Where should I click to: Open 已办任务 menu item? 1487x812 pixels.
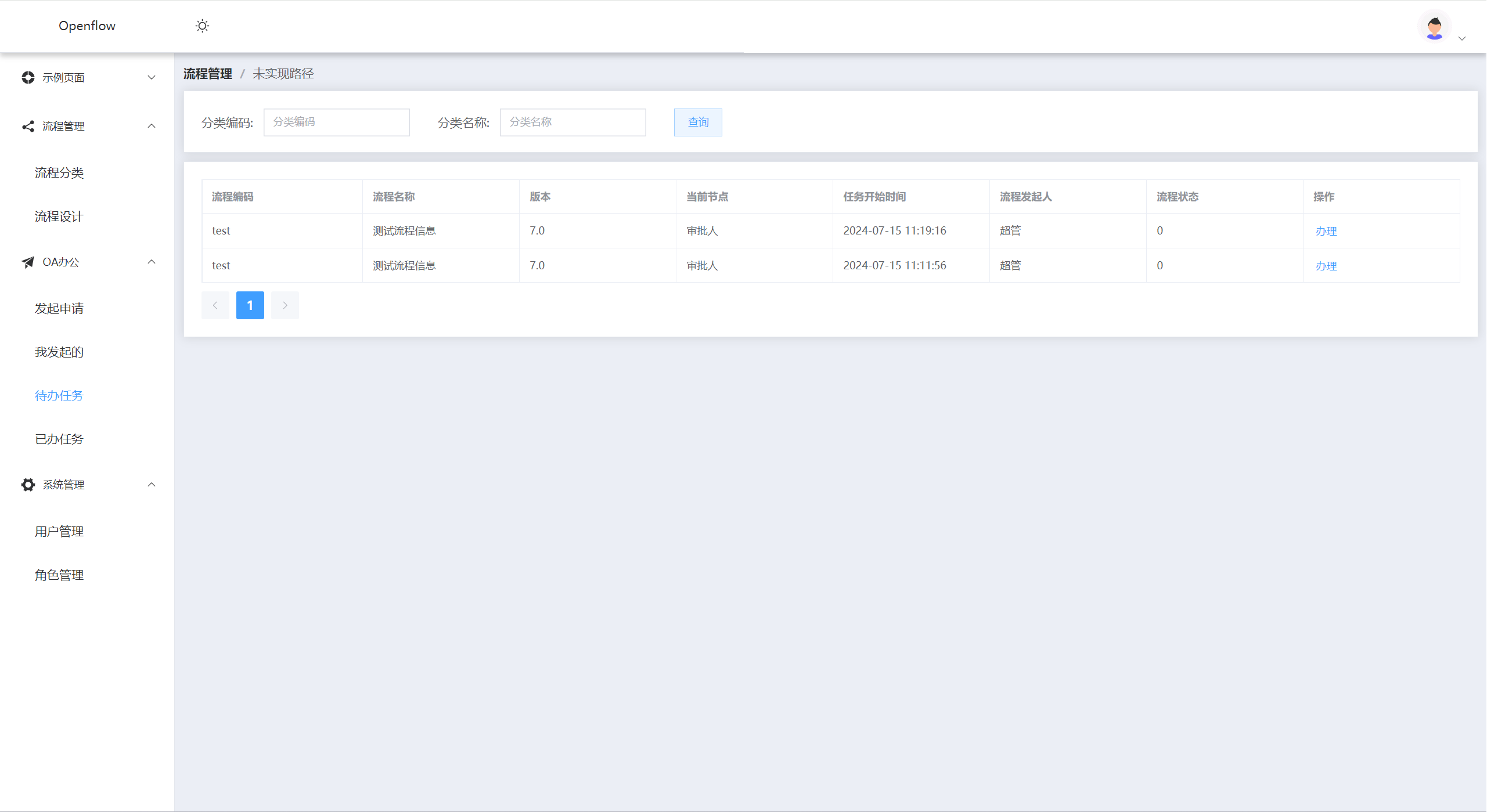(59, 439)
